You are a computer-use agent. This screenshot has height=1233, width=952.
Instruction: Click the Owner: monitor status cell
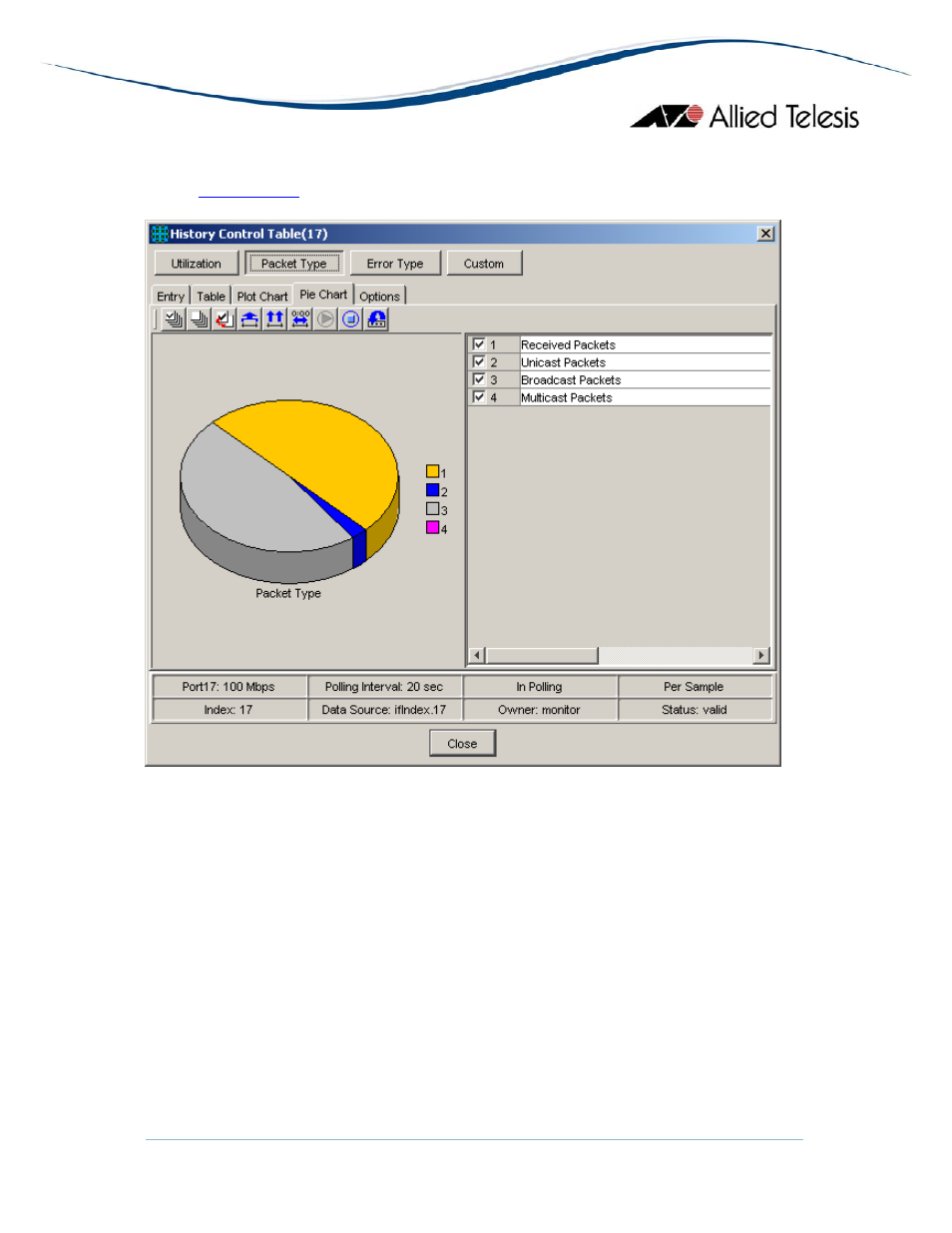[540, 710]
